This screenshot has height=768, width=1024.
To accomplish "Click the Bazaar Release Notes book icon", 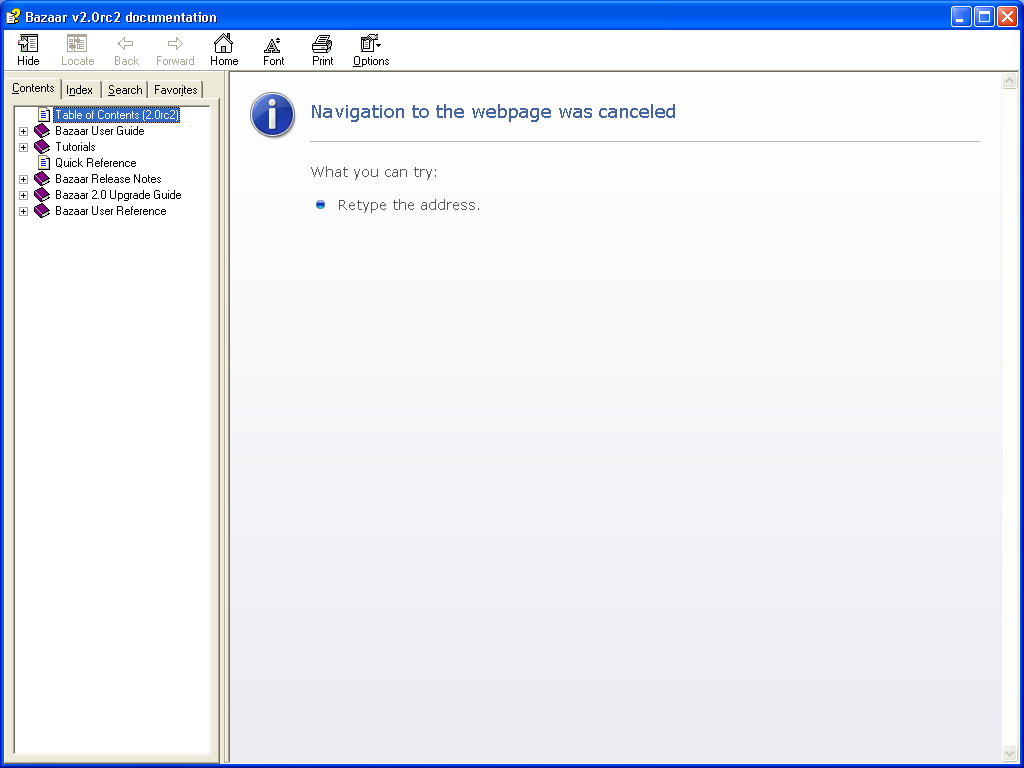I will point(42,179).
